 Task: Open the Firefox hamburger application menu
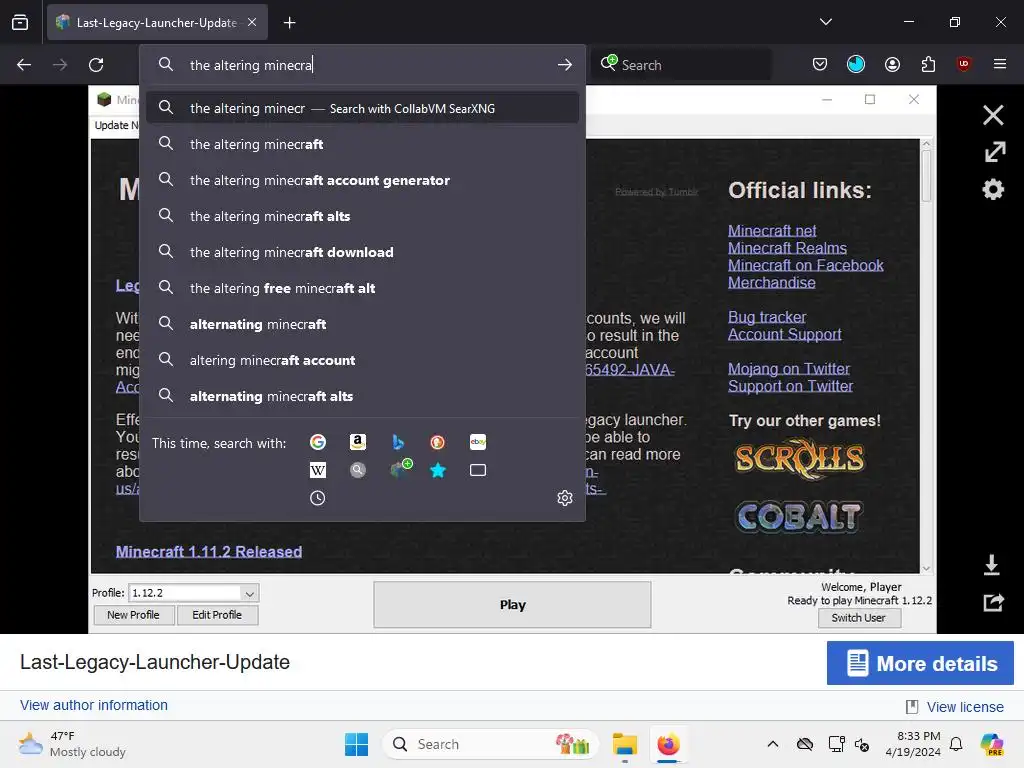pyautogui.click(x=1000, y=64)
